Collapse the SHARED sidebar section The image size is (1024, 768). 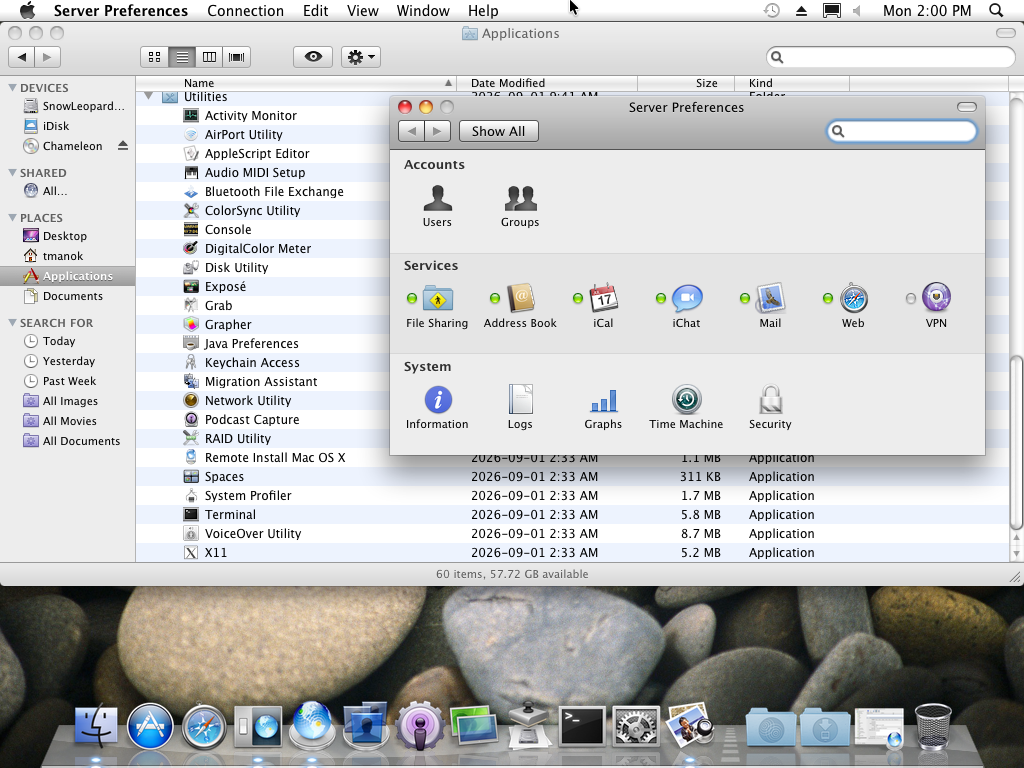coord(12,172)
